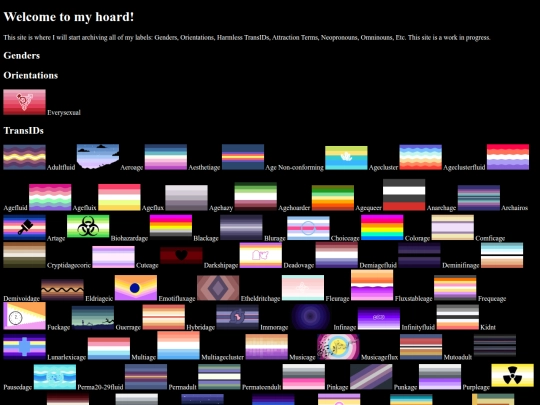Click the Multiagecluster orange-blue flag

[x=178, y=346]
